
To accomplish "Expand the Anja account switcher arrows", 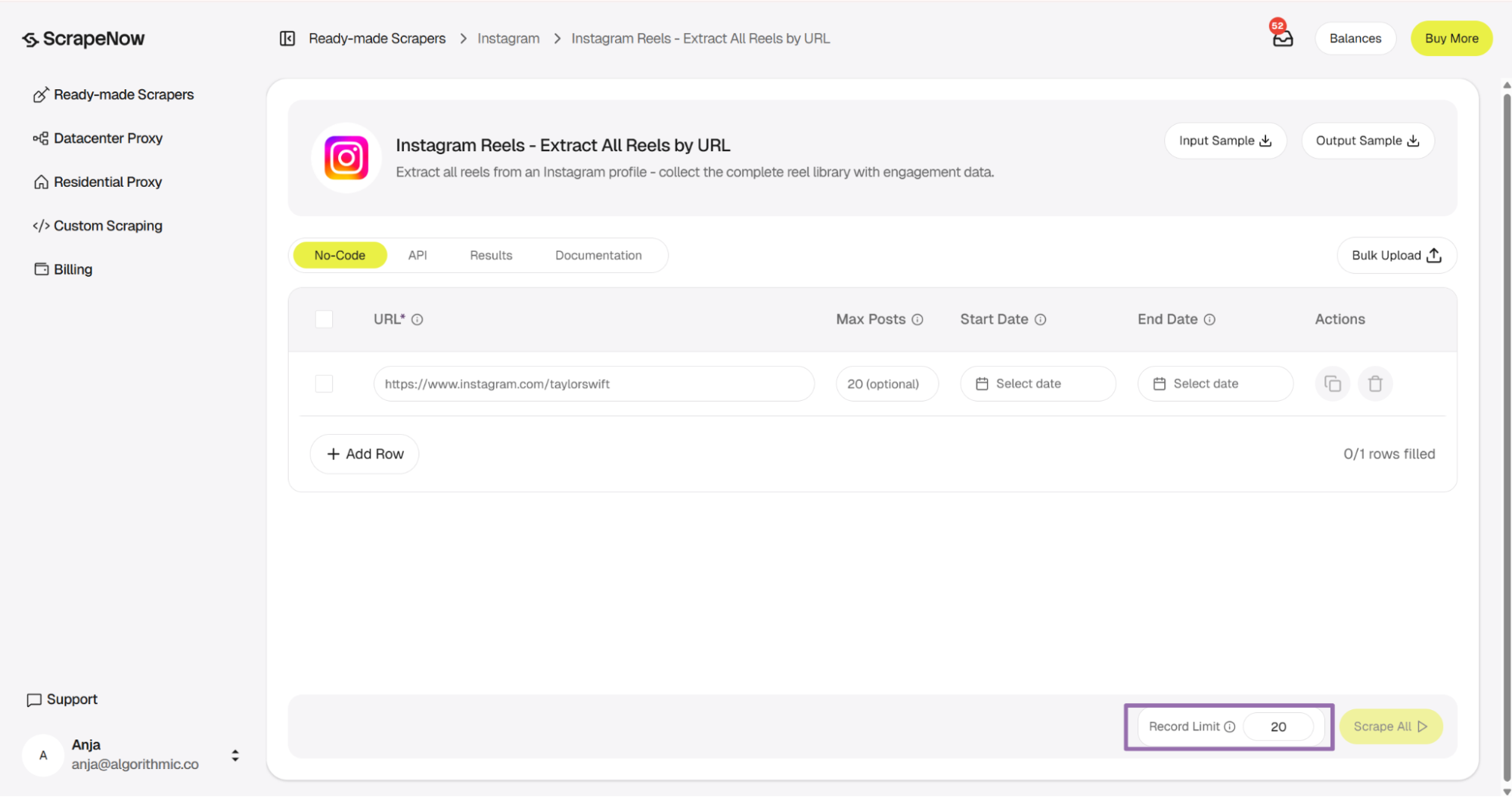I will 235,755.
